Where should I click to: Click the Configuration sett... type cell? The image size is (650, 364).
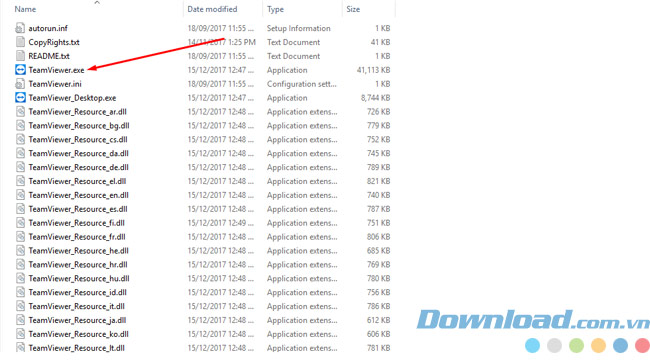[x=302, y=84]
